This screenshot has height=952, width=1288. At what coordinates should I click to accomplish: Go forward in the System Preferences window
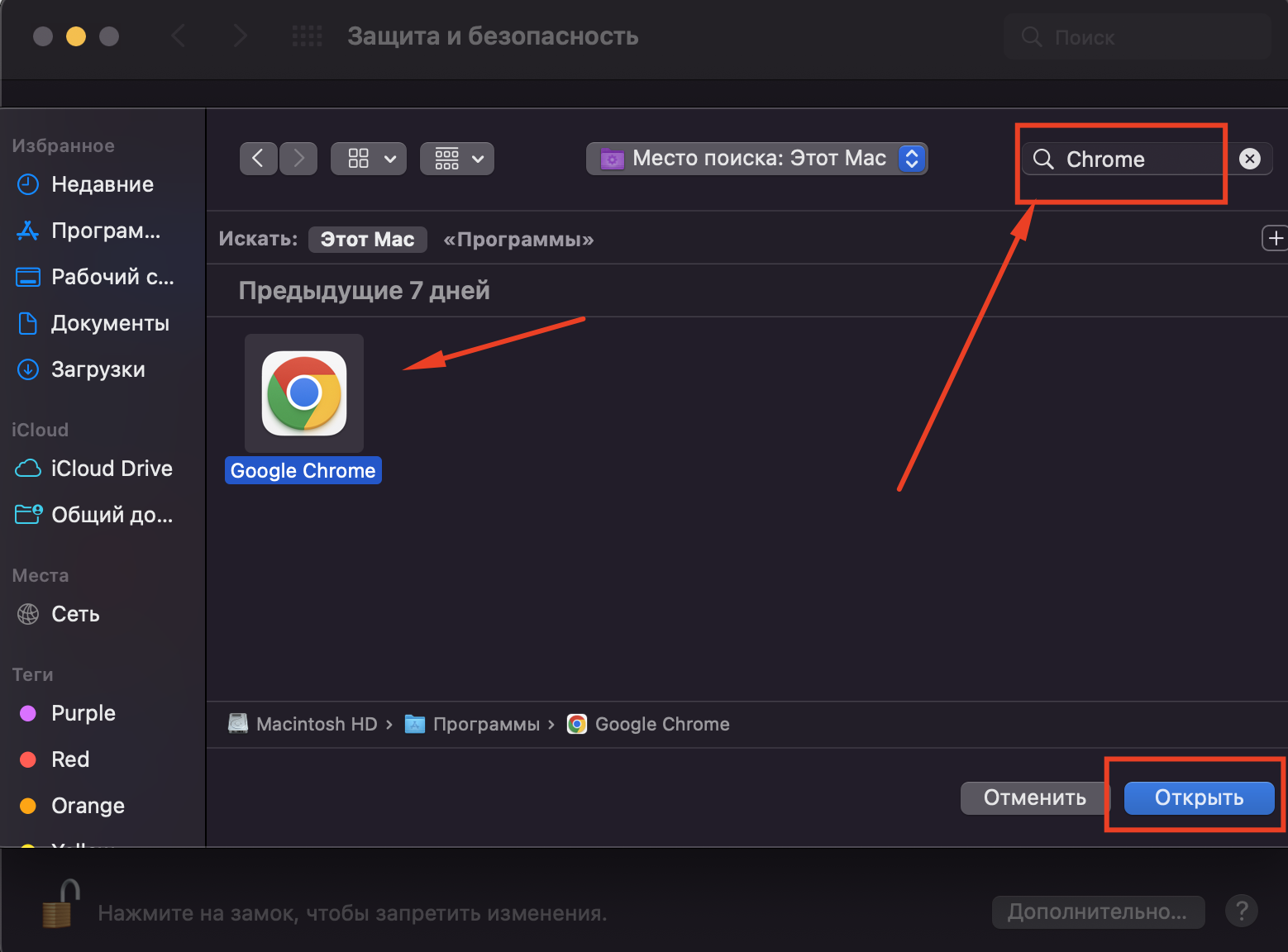[240, 36]
